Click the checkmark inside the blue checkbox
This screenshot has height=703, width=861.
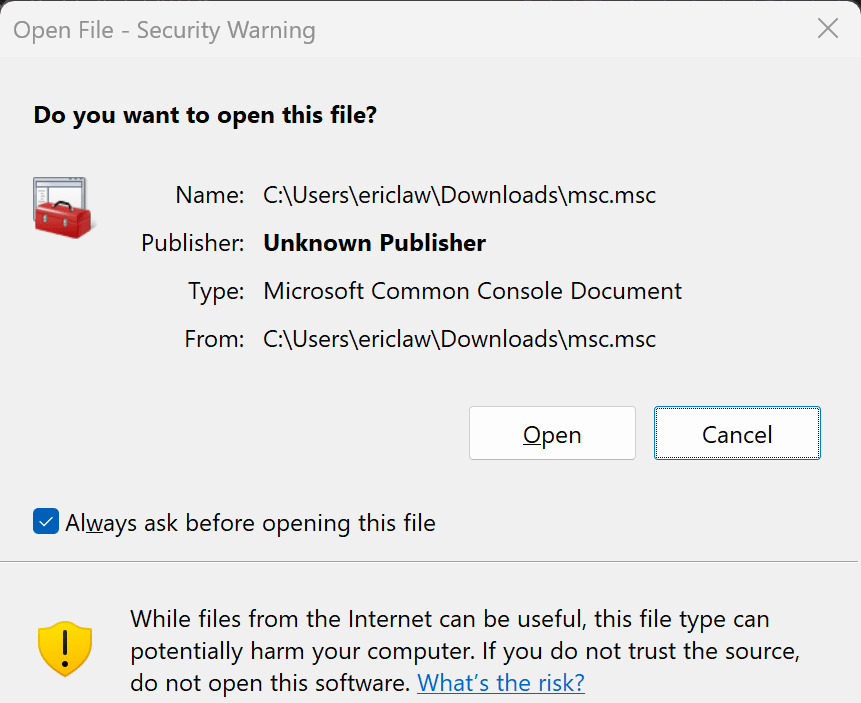46,521
